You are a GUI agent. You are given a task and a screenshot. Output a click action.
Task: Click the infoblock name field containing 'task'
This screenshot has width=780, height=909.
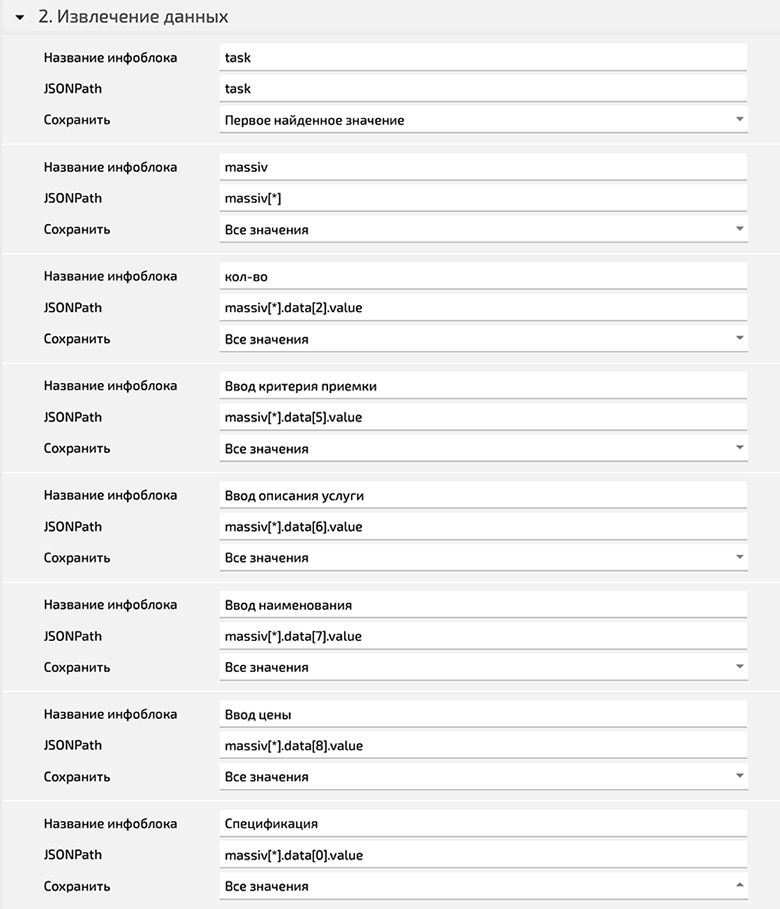coord(483,57)
